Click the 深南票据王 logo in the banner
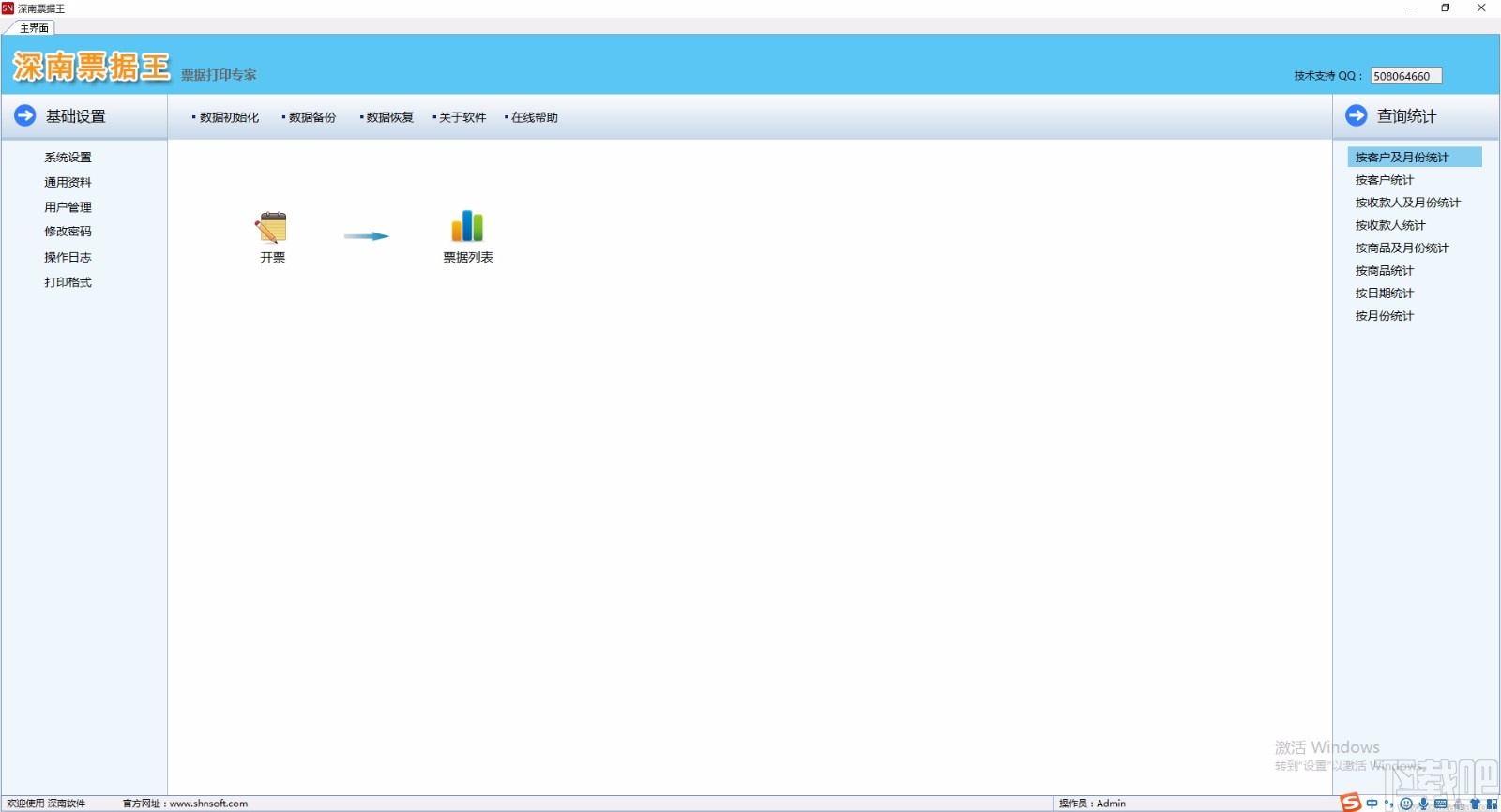 [x=91, y=67]
